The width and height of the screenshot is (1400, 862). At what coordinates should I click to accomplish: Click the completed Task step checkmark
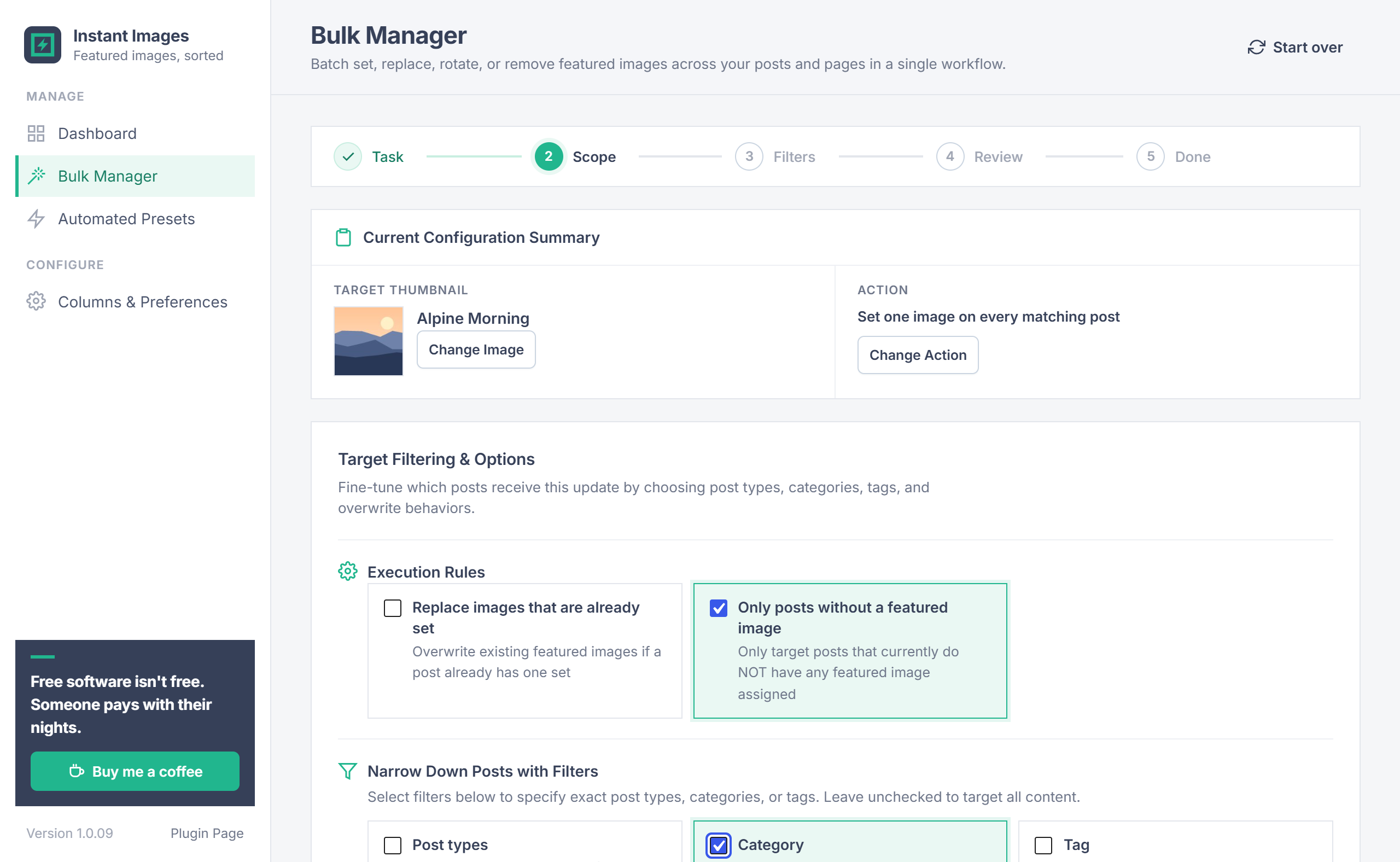(x=348, y=156)
